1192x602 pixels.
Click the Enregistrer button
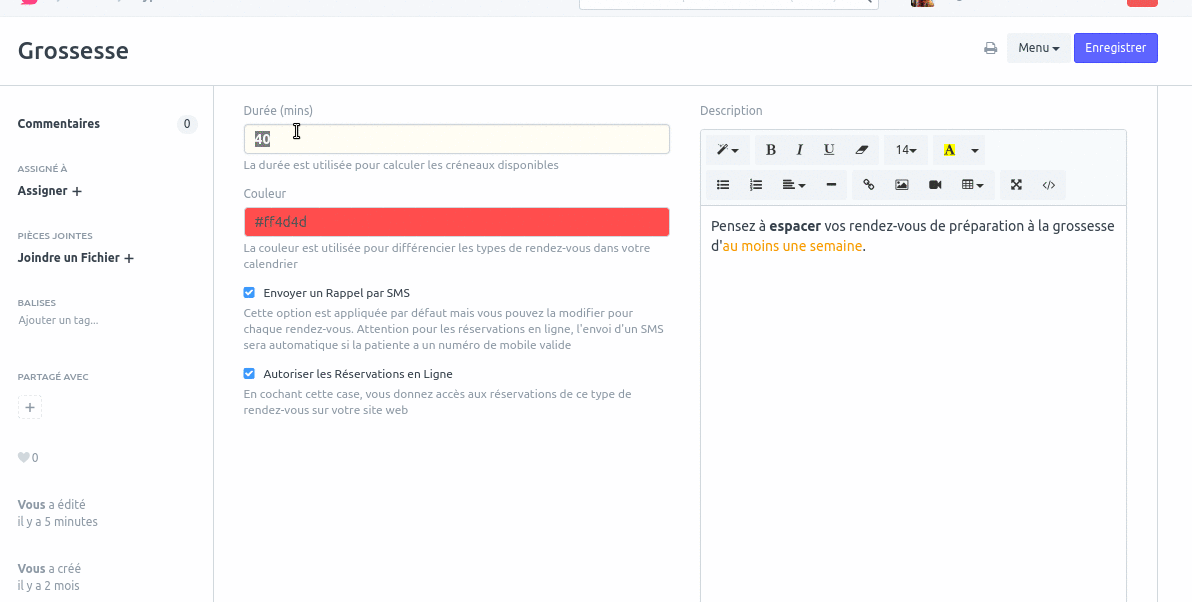coord(1115,48)
